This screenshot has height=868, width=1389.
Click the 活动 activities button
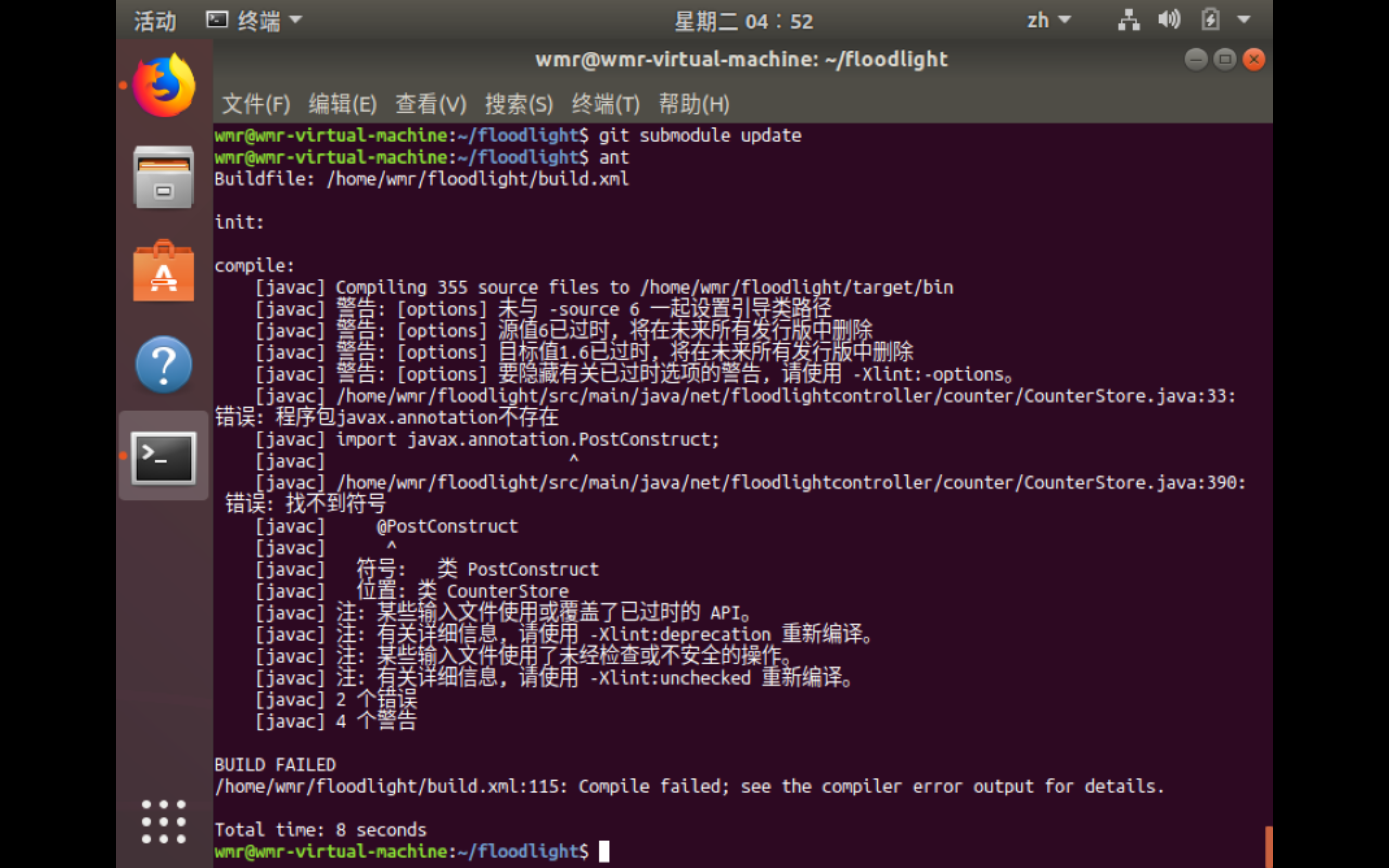pyautogui.click(x=155, y=21)
